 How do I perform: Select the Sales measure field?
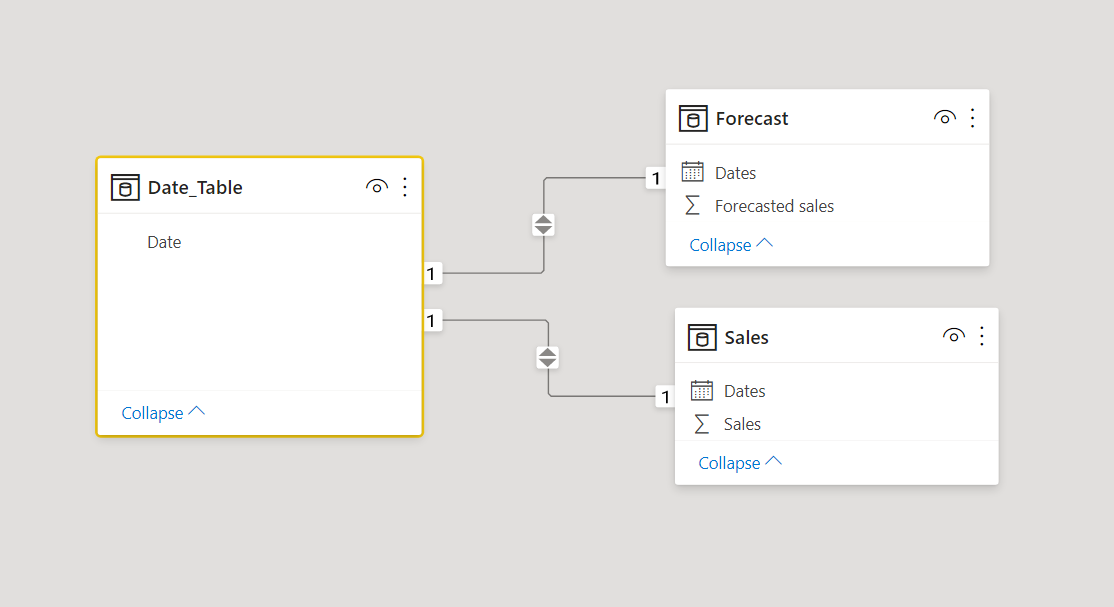(742, 424)
